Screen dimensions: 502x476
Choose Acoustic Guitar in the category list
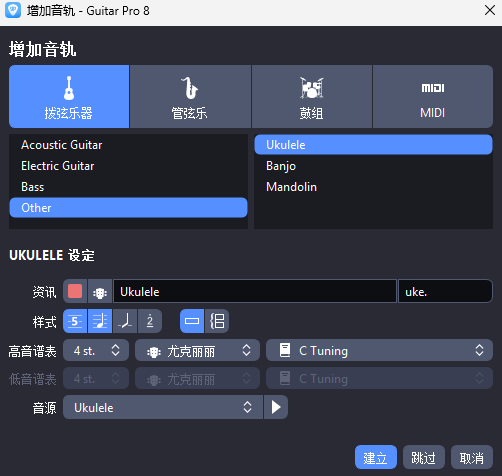coord(128,145)
